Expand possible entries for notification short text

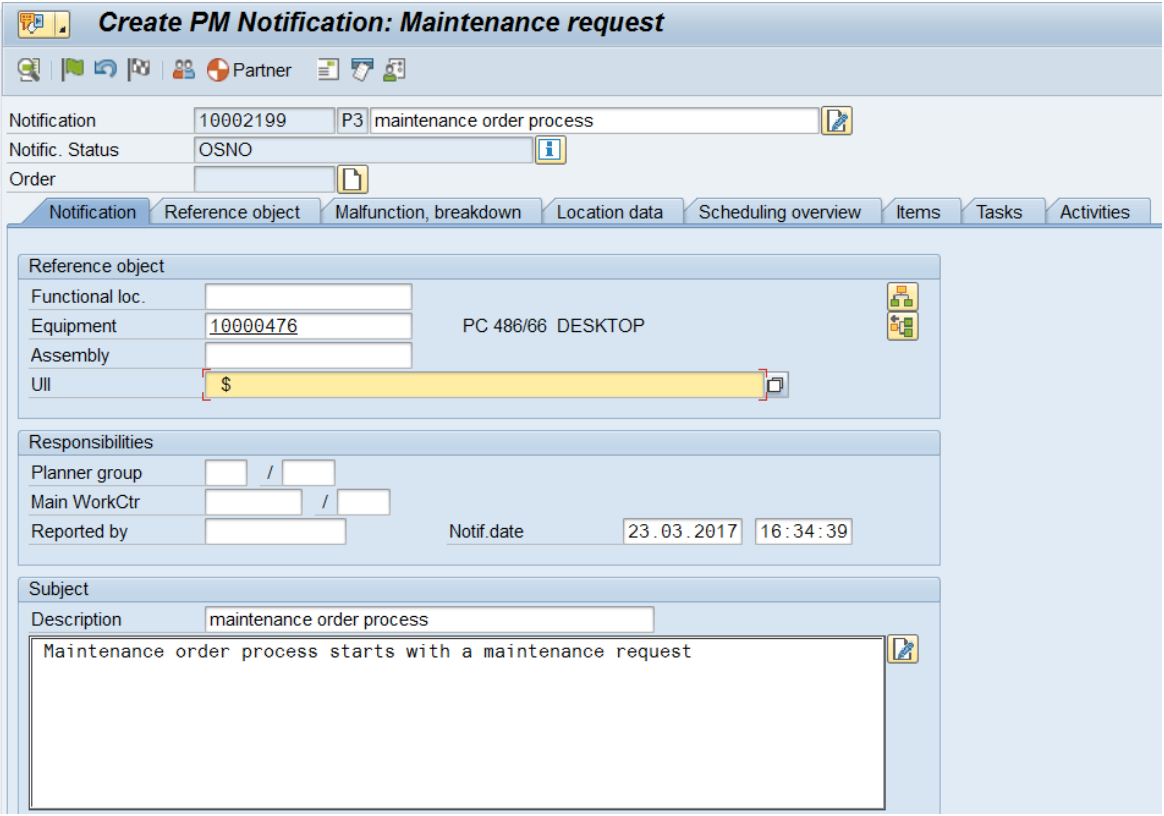tap(838, 120)
